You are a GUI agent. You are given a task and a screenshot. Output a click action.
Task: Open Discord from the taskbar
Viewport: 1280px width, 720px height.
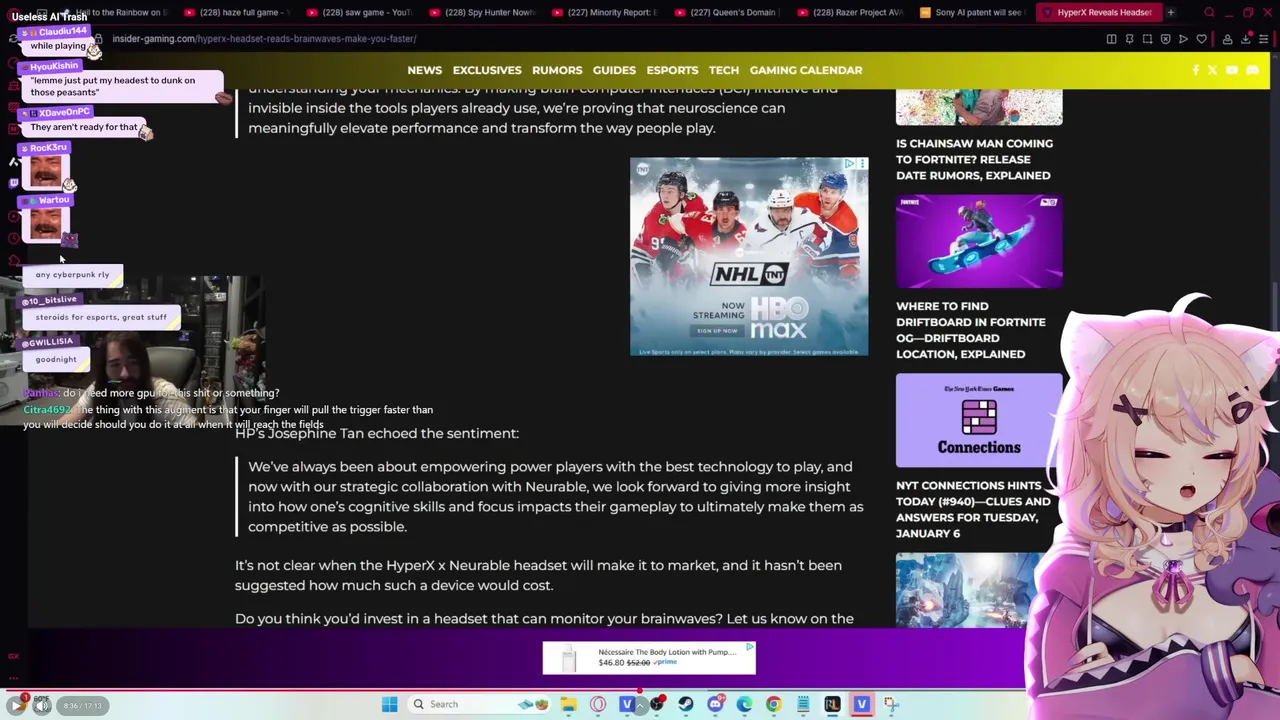715,704
